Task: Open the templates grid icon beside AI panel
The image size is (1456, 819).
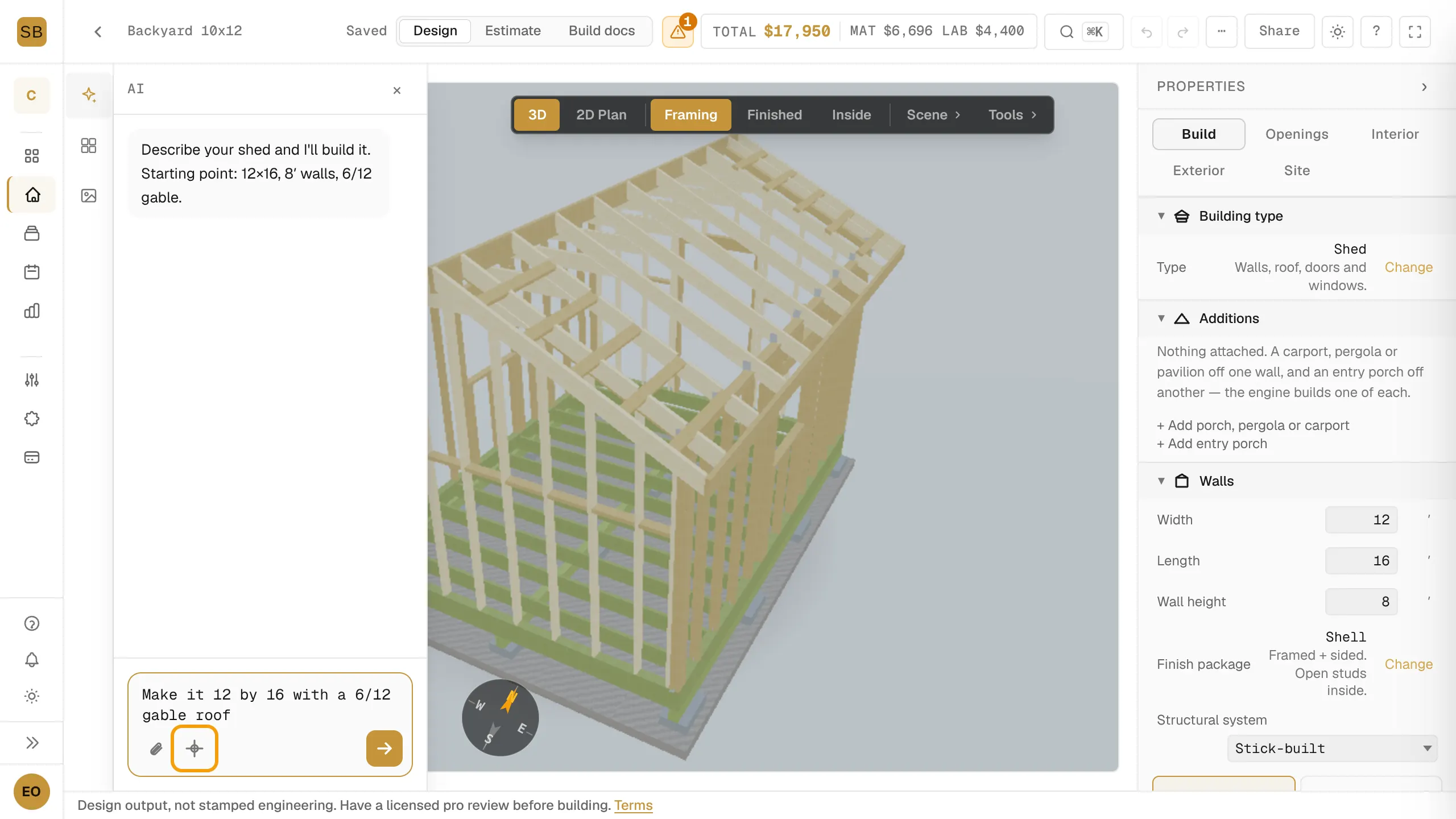Action: 89,146
